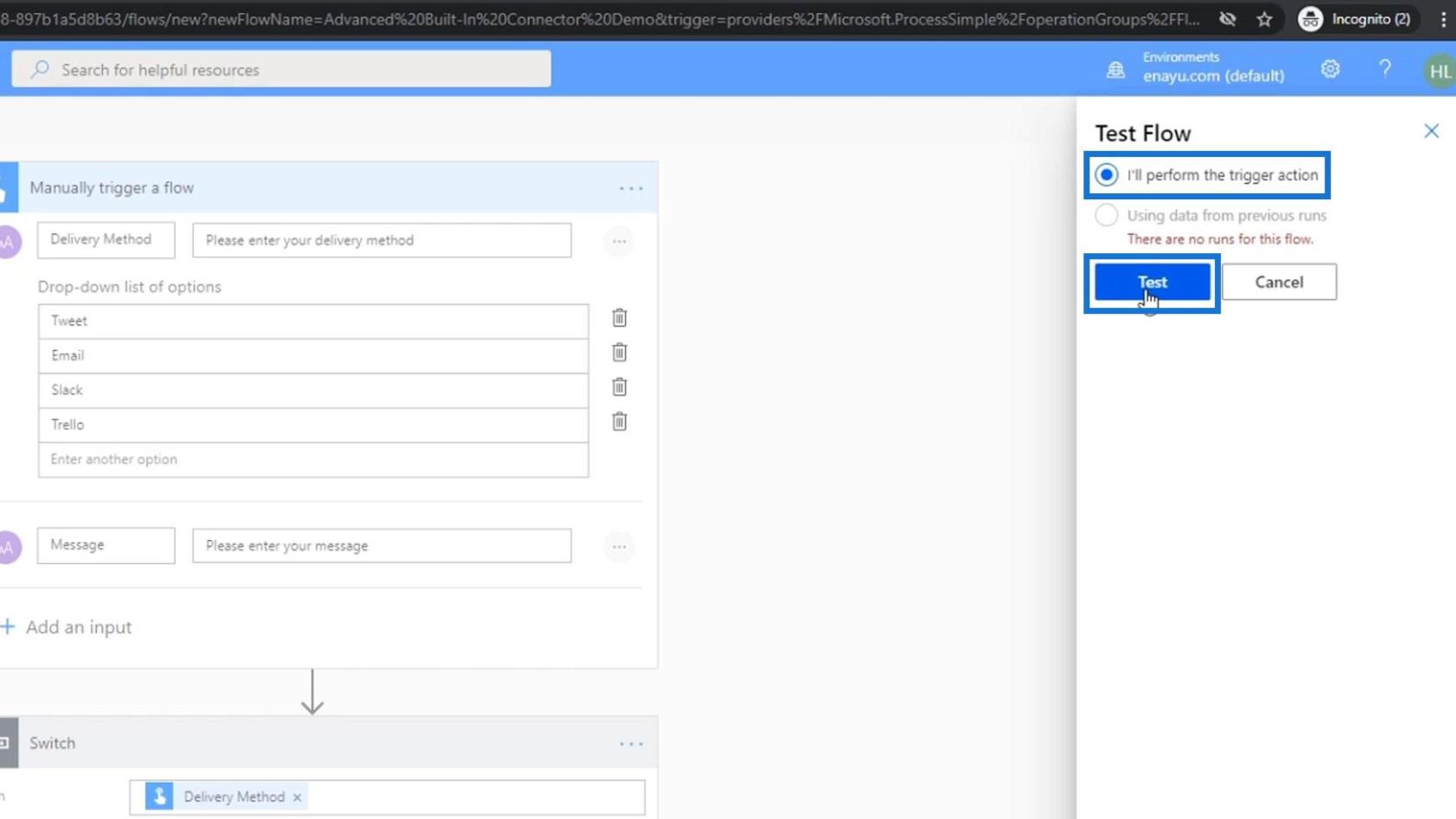Edit the Email option field
Image resolution: width=1456 pixels, height=819 pixels.
point(313,355)
